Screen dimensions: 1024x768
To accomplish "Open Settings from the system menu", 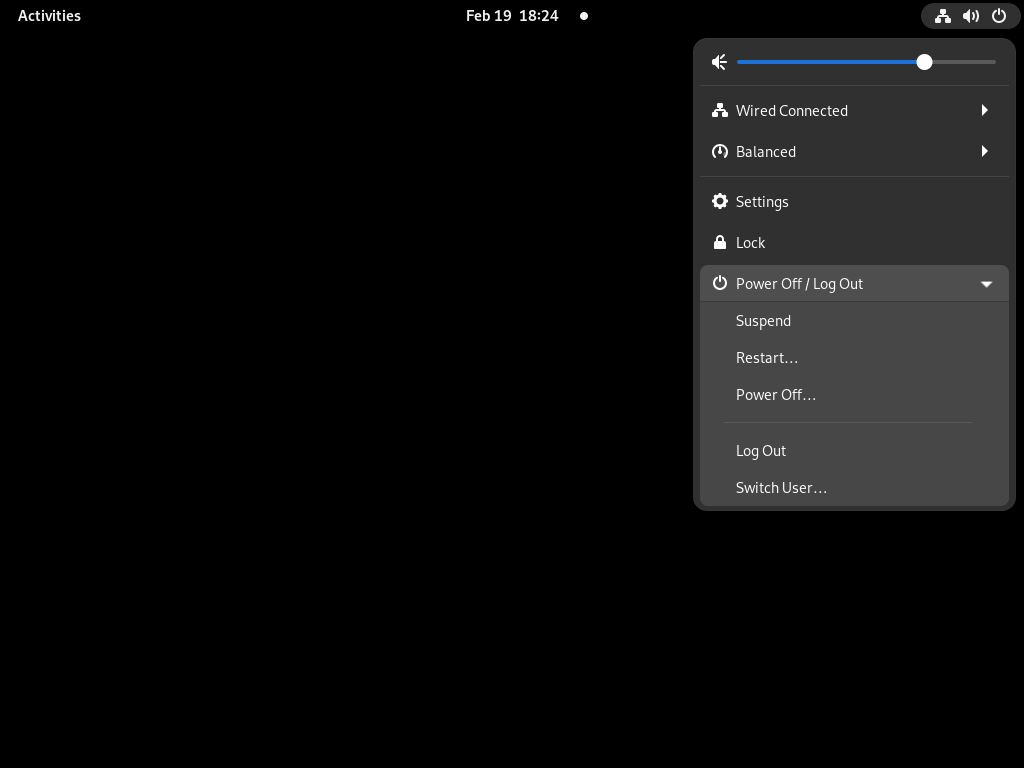I will coord(854,202).
